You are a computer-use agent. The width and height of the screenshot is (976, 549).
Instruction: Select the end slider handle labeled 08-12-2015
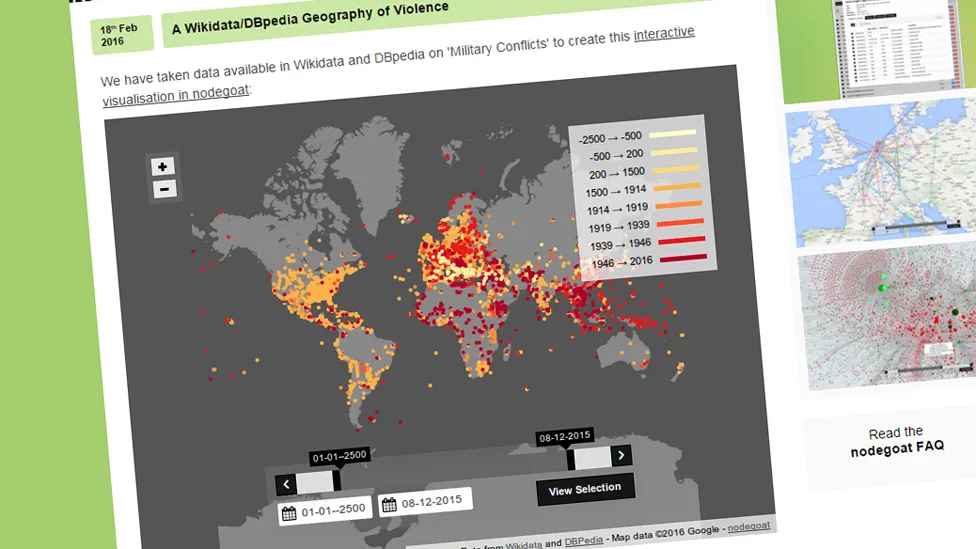pyautogui.click(x=571, y=459)
